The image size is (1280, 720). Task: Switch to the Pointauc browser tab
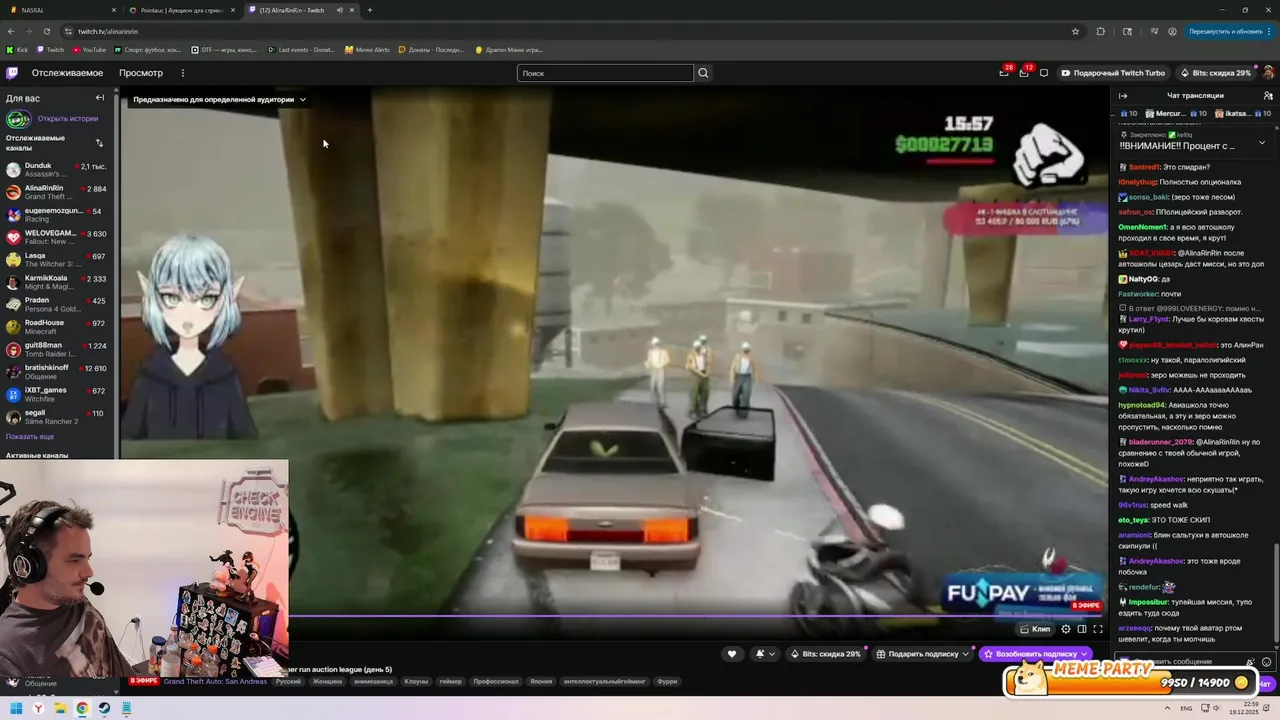click(x=182, y=10)
